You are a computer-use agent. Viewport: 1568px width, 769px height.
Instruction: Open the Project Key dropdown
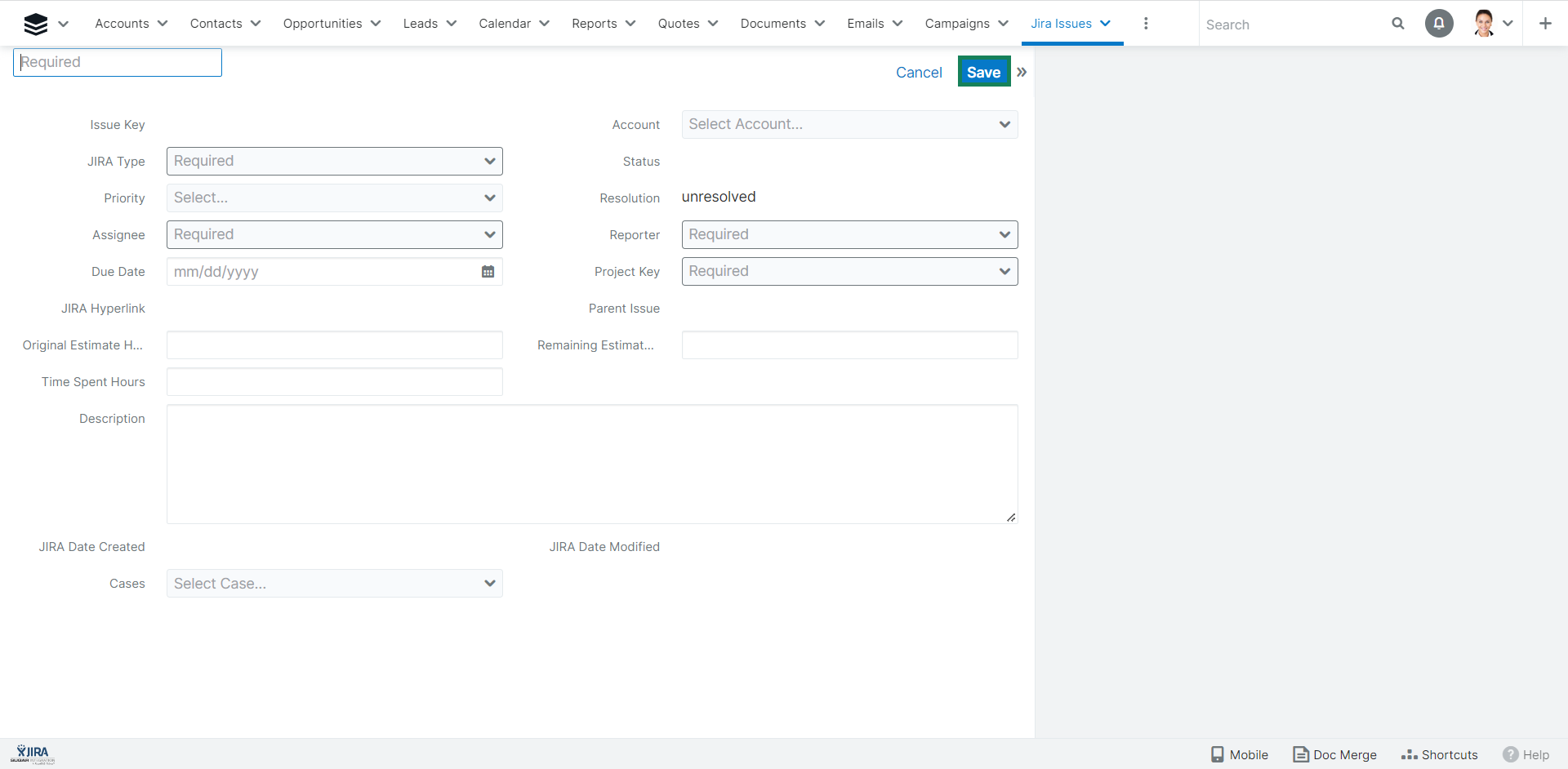[849, 272]
